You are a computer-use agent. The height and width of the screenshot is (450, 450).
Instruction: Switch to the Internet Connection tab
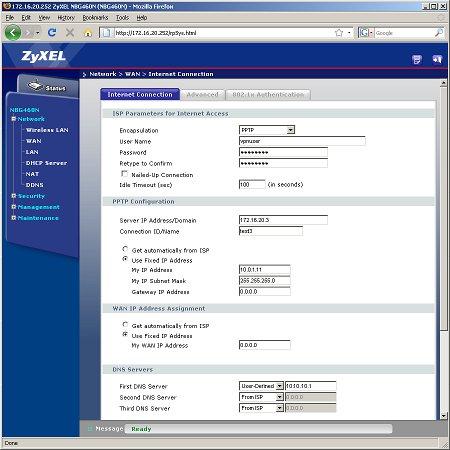pyautogui.click(x=140, y=95)
